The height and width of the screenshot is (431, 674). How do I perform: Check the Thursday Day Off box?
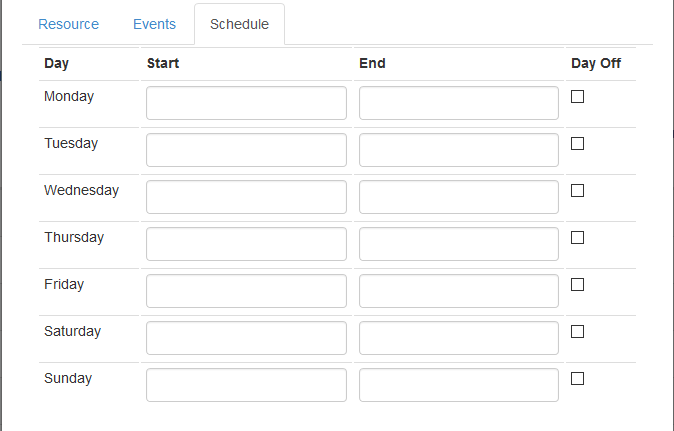pos(577,238)
